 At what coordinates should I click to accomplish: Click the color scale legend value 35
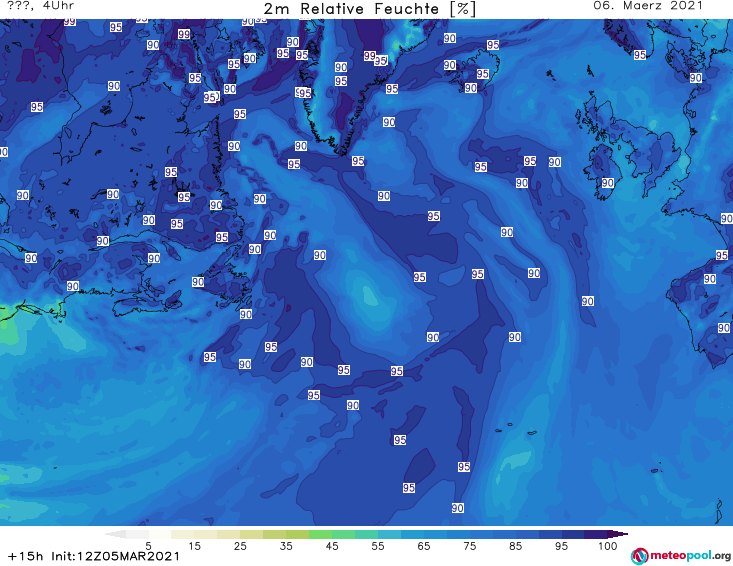pyautogui.click(x=286, y=546)
